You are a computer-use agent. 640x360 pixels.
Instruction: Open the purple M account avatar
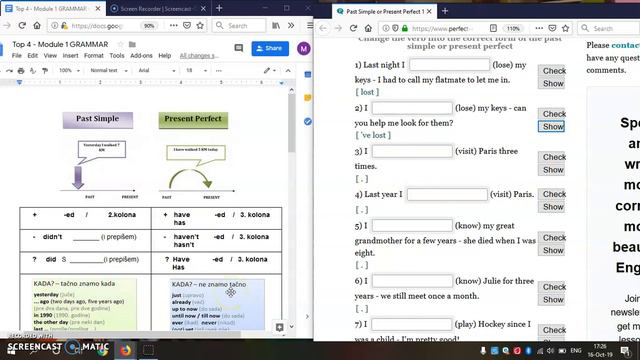303,49
